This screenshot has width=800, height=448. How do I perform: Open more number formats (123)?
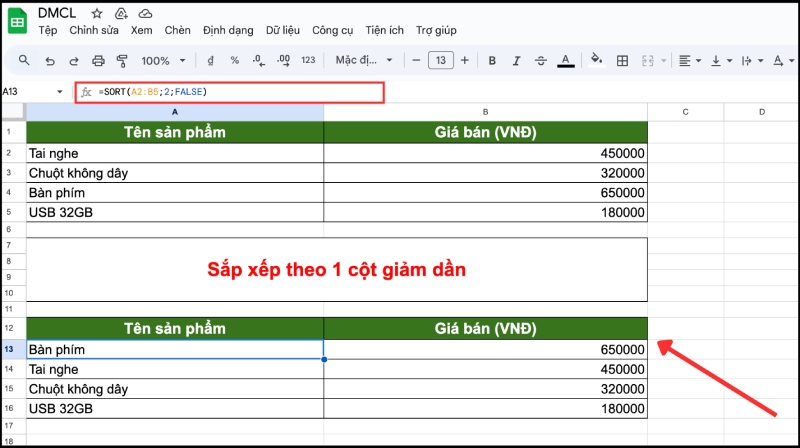pos(308,60)
